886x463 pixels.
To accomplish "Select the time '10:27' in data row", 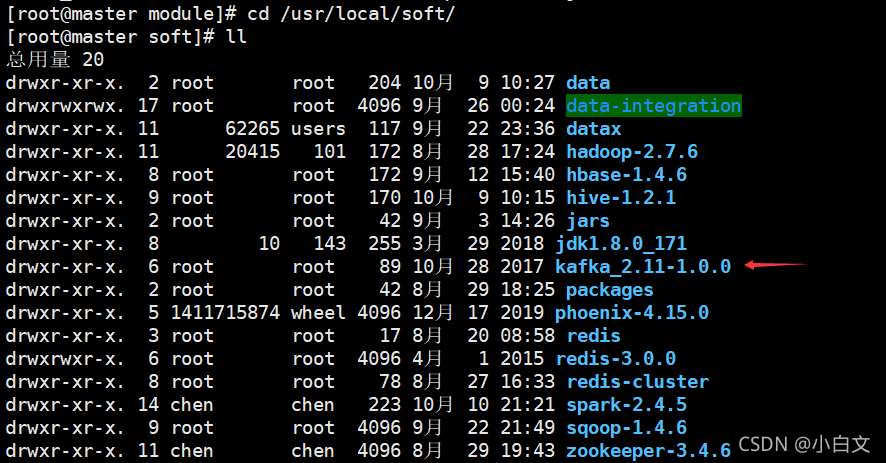I will point(528,83).
